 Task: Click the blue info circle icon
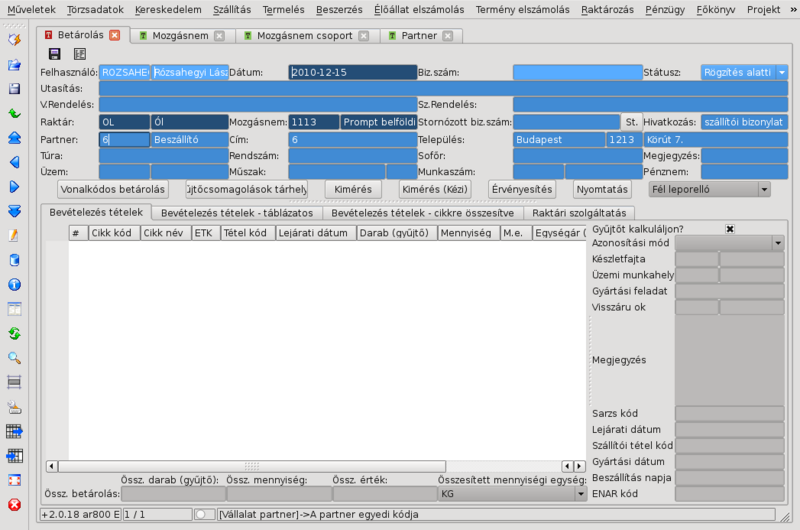click(x=14, y=284)
